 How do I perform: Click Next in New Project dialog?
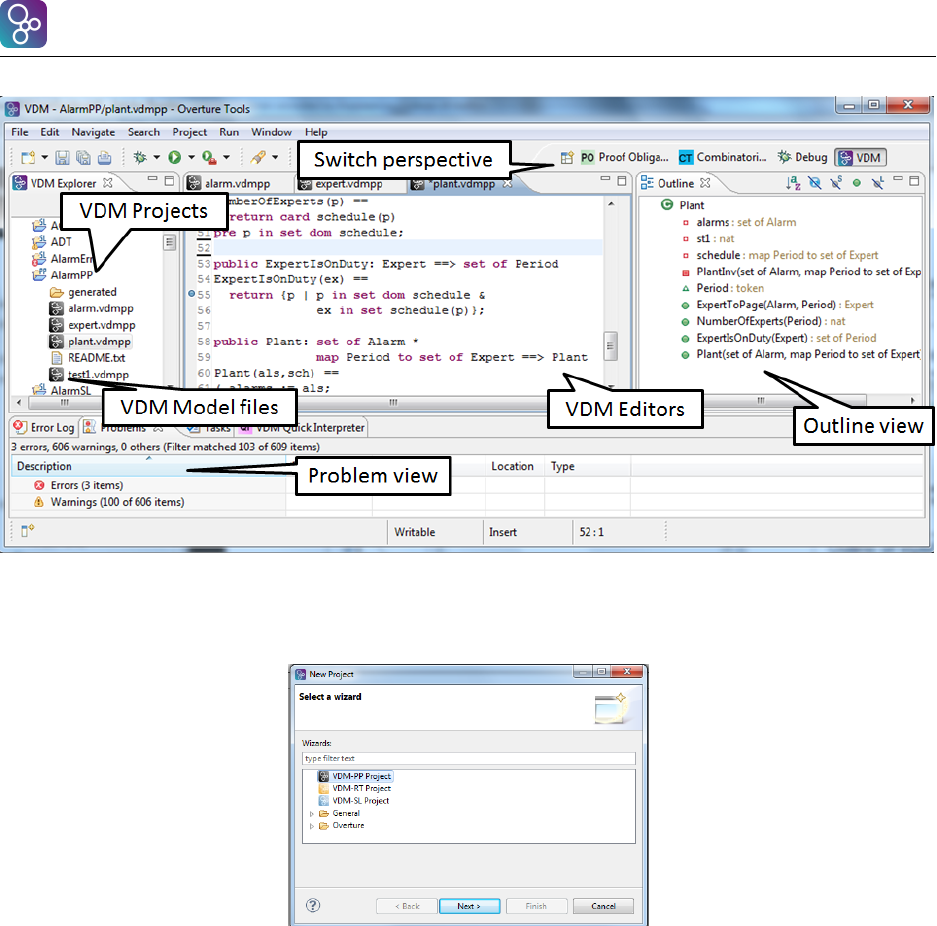(x=470, y=906)
